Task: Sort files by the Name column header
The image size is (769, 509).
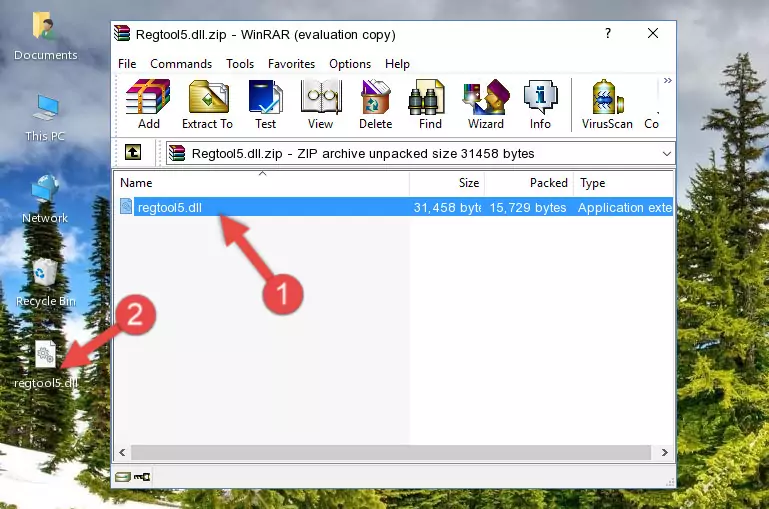Action: point(262,183)
